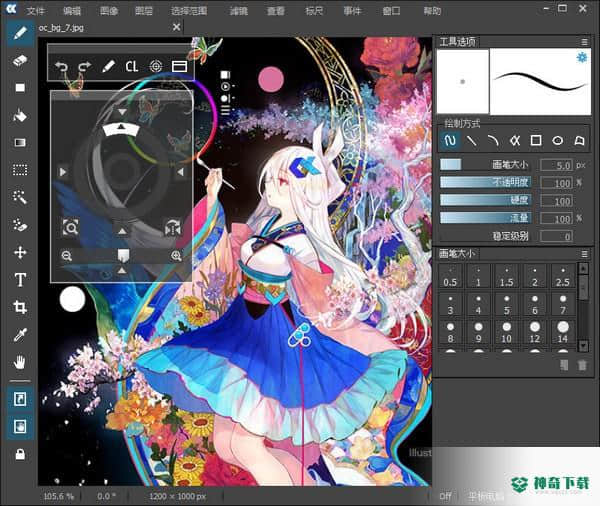Click the target crosshair icon in floating panel
Image resolution: width=600 pixels, height=506 pixels.
[155, 67]
